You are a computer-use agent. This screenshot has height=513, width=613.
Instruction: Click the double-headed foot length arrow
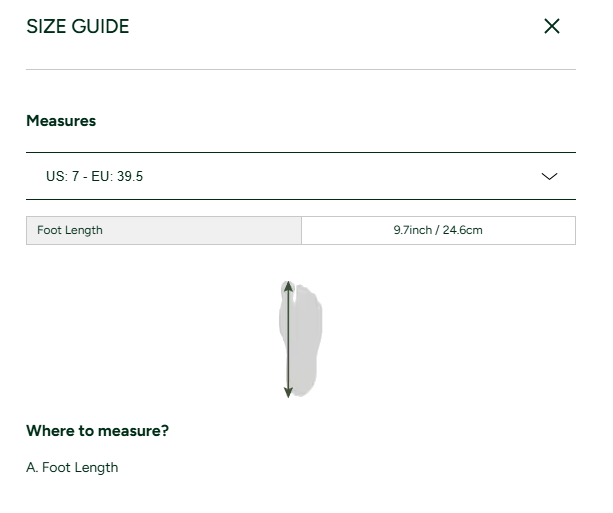point(288,339)
